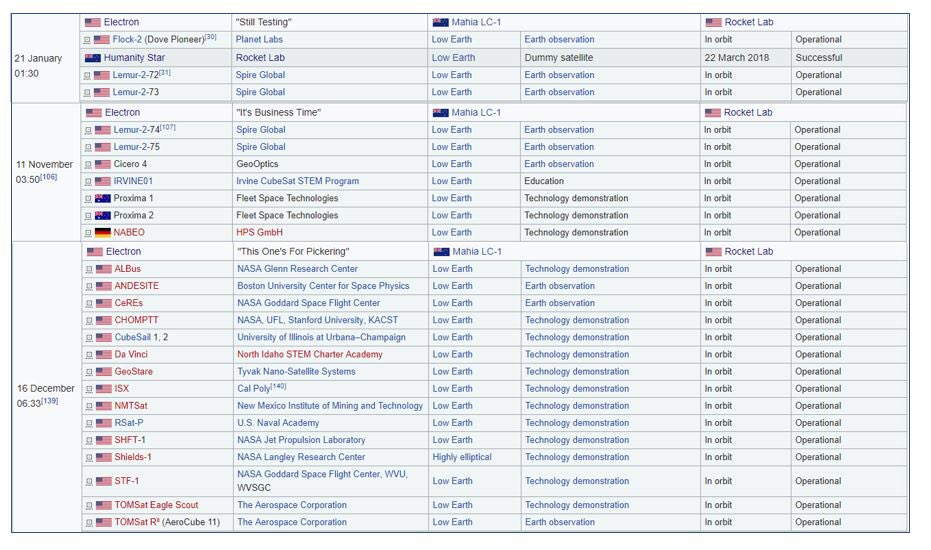Select the "Successful" outcome cell
The width and height of the screenshot is (931, 550).
[x=818, y=58]
